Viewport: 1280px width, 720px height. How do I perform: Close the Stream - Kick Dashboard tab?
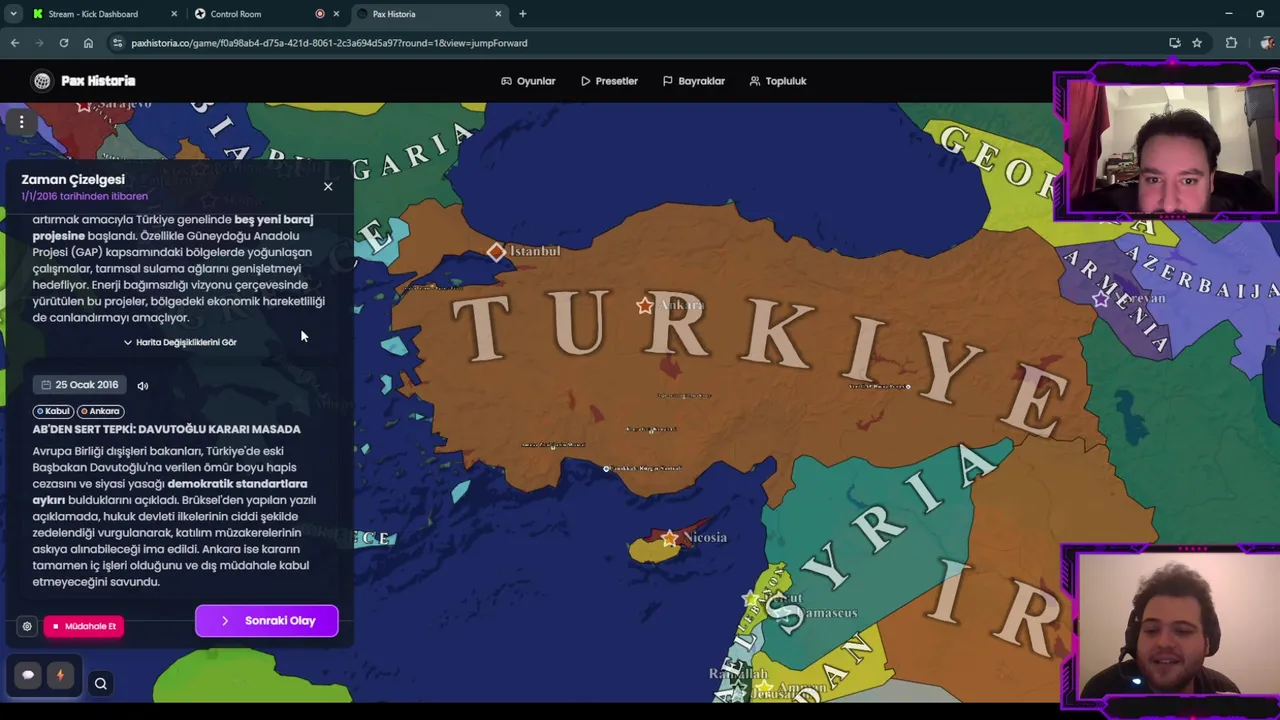pos(174,14)
